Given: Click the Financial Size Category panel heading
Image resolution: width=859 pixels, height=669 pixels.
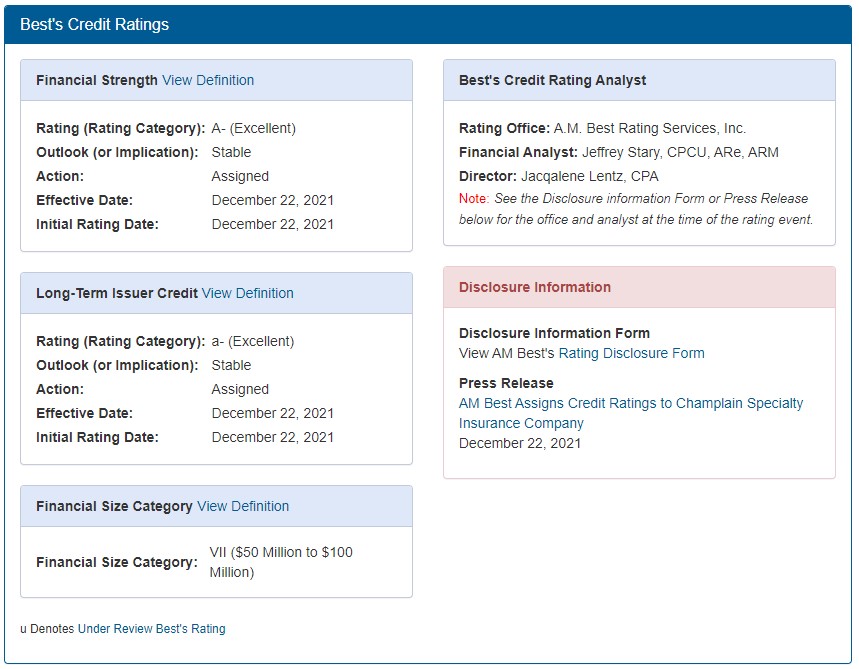Looking at the screenshot, I should (114, 506).
